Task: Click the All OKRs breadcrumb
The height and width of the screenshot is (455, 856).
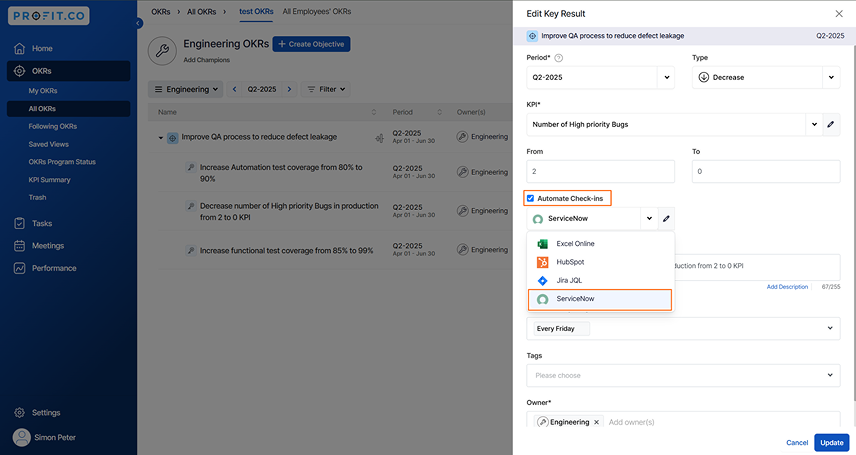Action: pyautogui.click(x=201, y=11)
